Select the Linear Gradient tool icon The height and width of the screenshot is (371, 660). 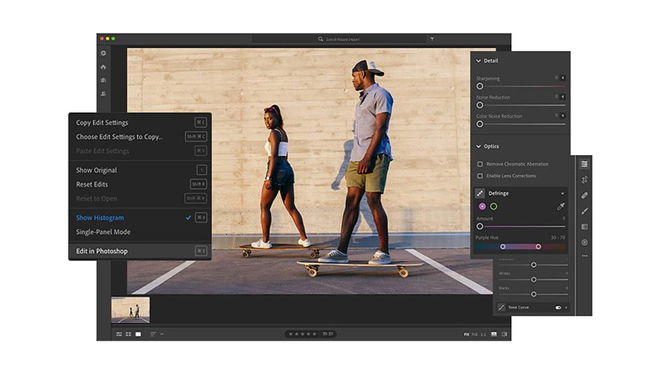[x=584, y=227]
